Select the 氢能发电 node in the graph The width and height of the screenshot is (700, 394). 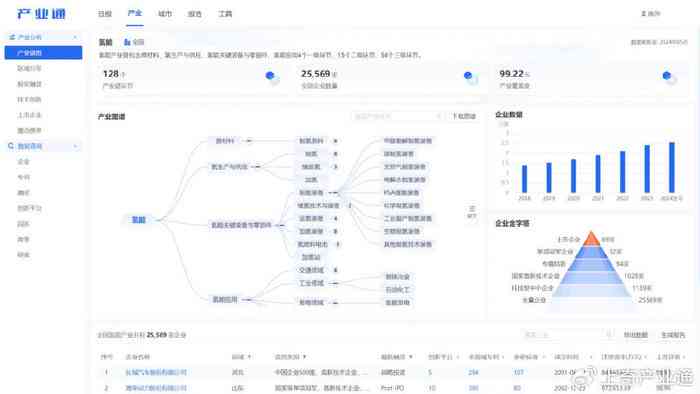point(397,303)
